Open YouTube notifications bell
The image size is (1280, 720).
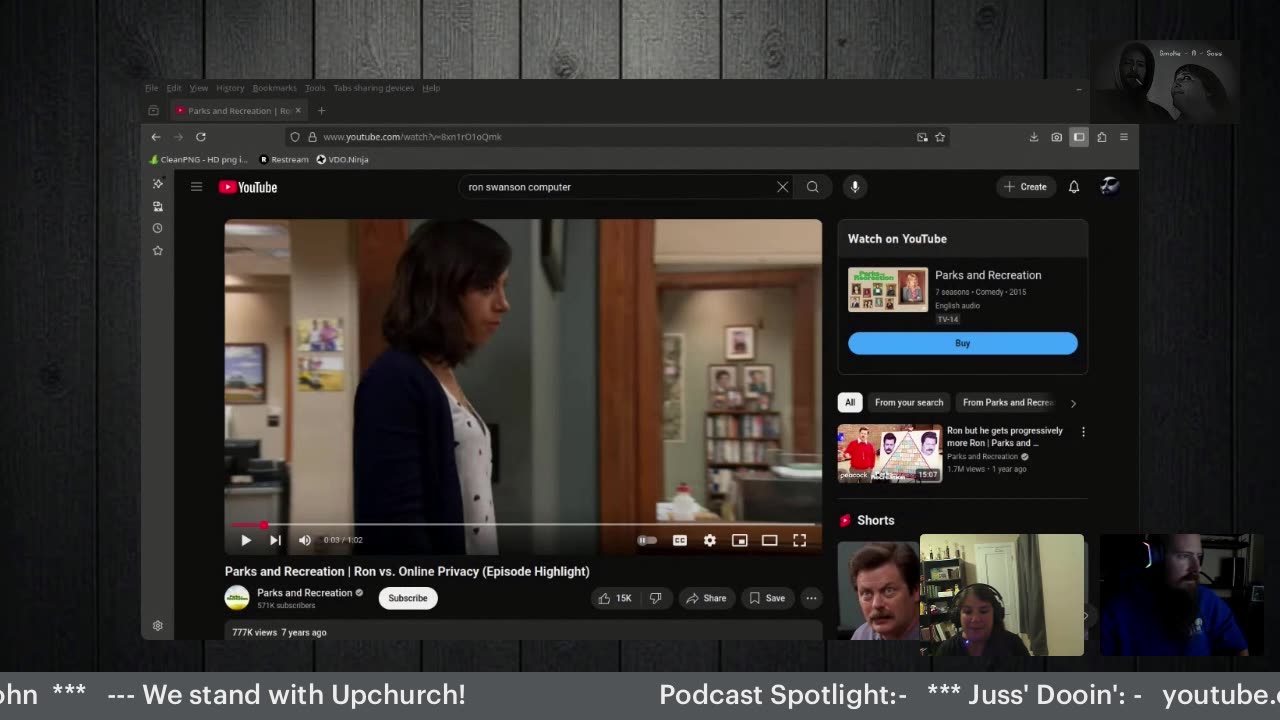click(1074, 187)
